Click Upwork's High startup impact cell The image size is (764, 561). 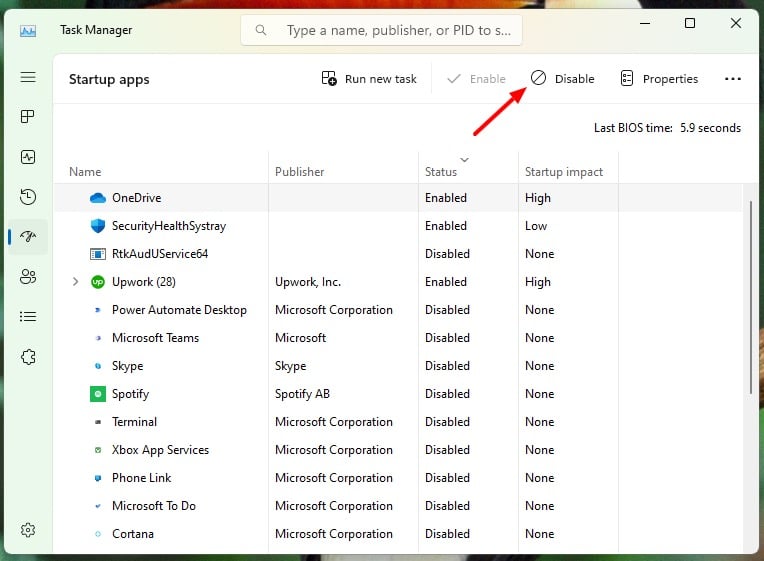tap(537, 282)
